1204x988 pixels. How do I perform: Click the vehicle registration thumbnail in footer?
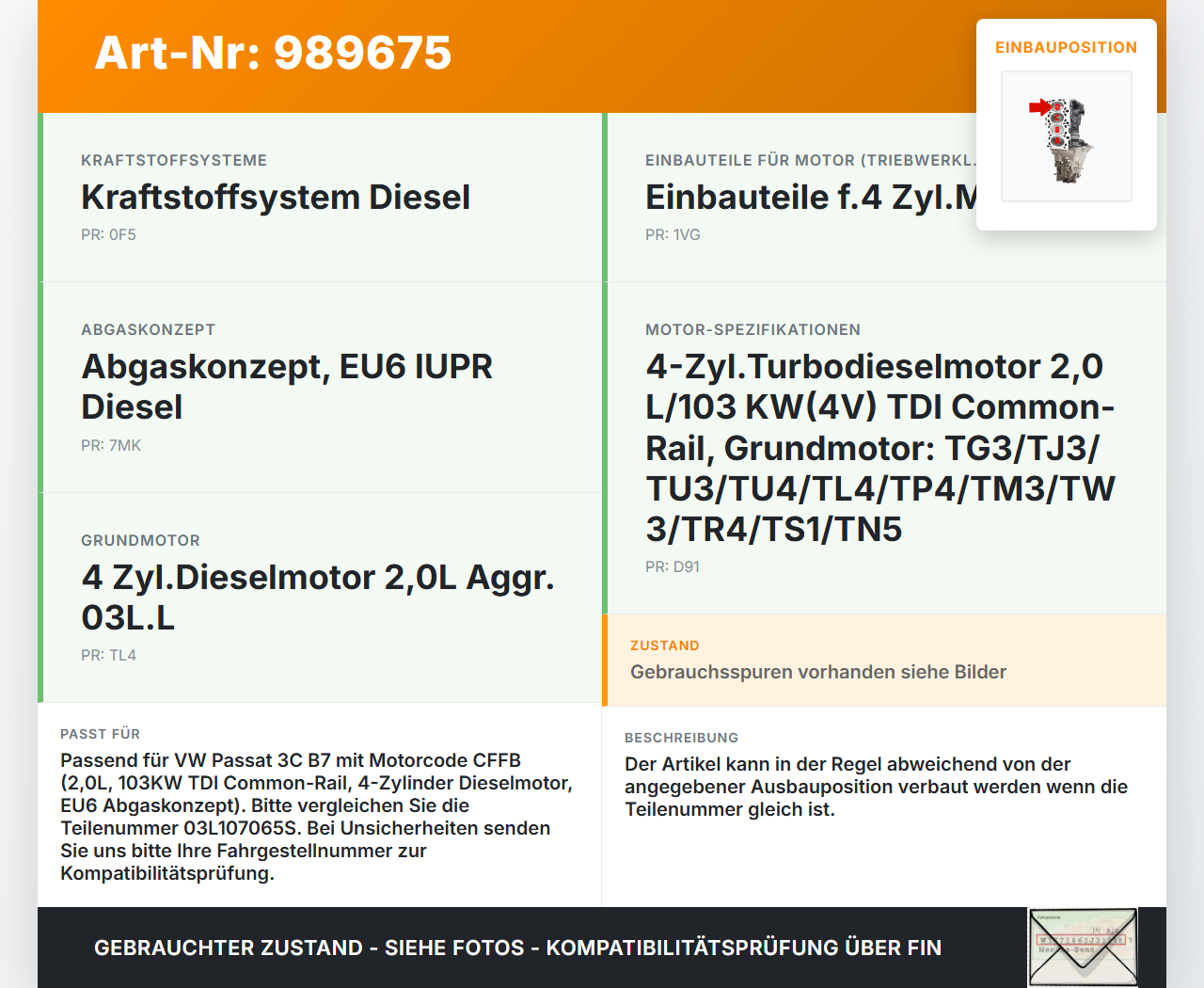(x=1083, y=948)
